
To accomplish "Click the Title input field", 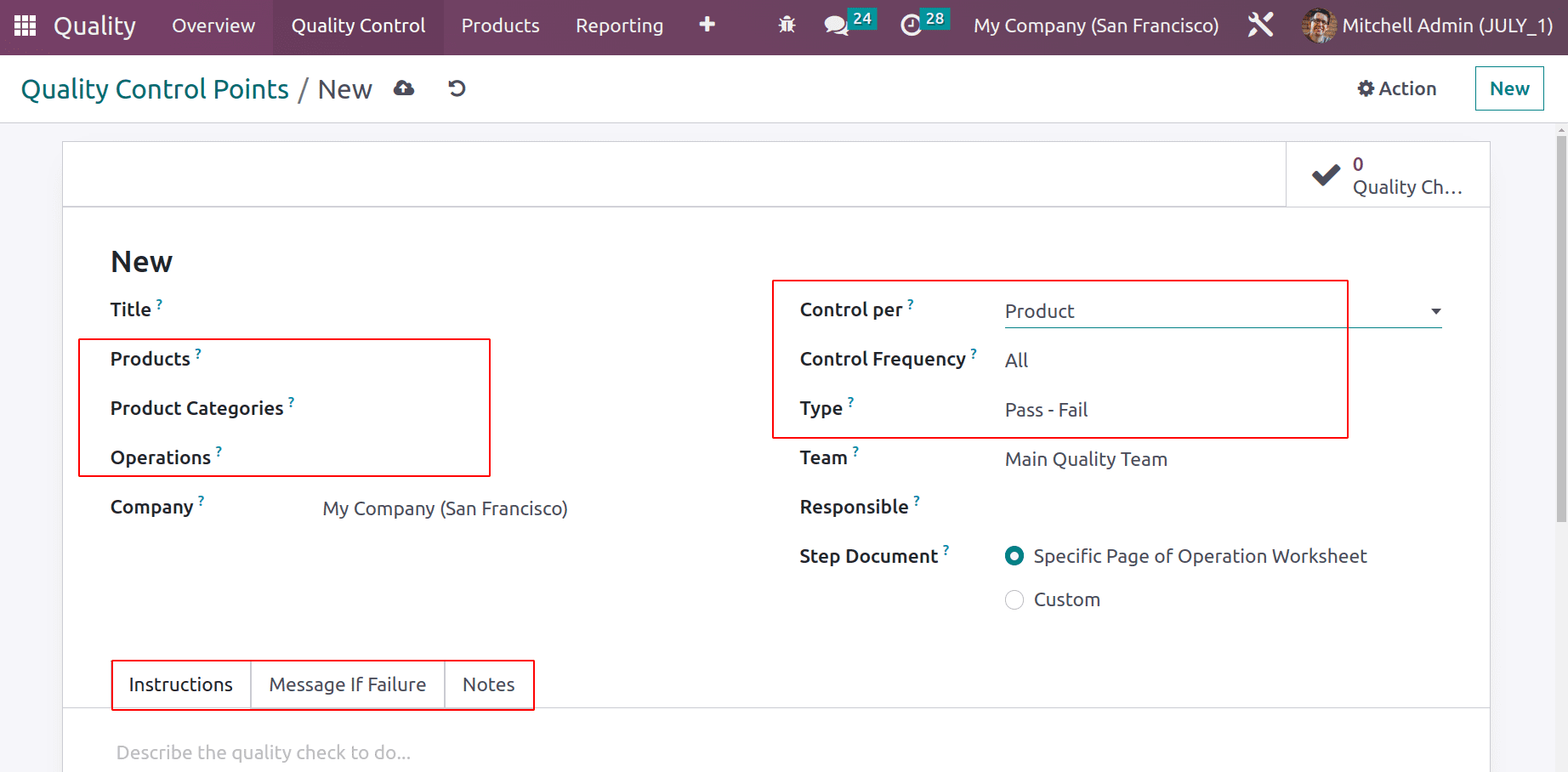I will pos(442,311).
